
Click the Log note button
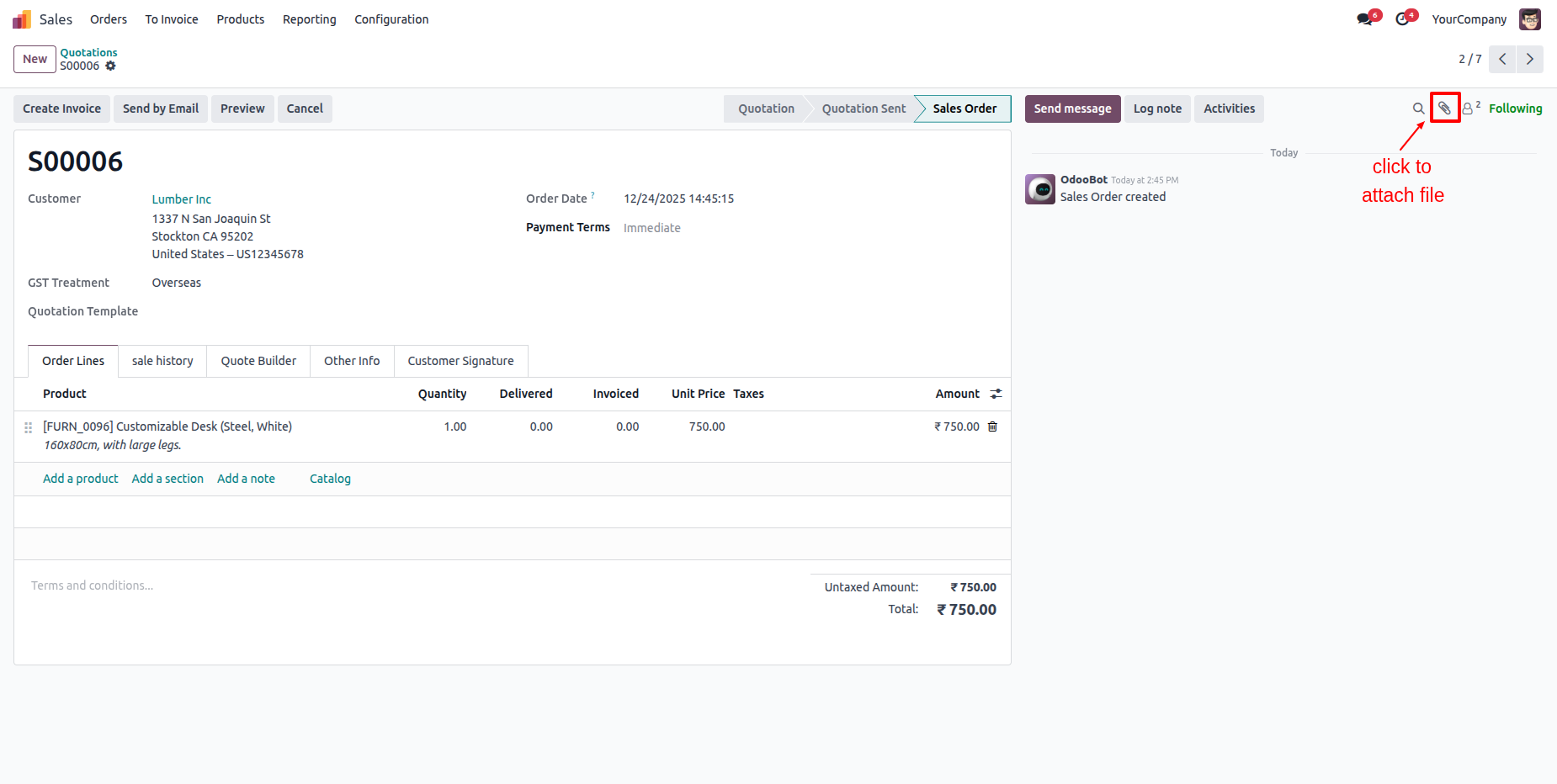[1157, 109]
